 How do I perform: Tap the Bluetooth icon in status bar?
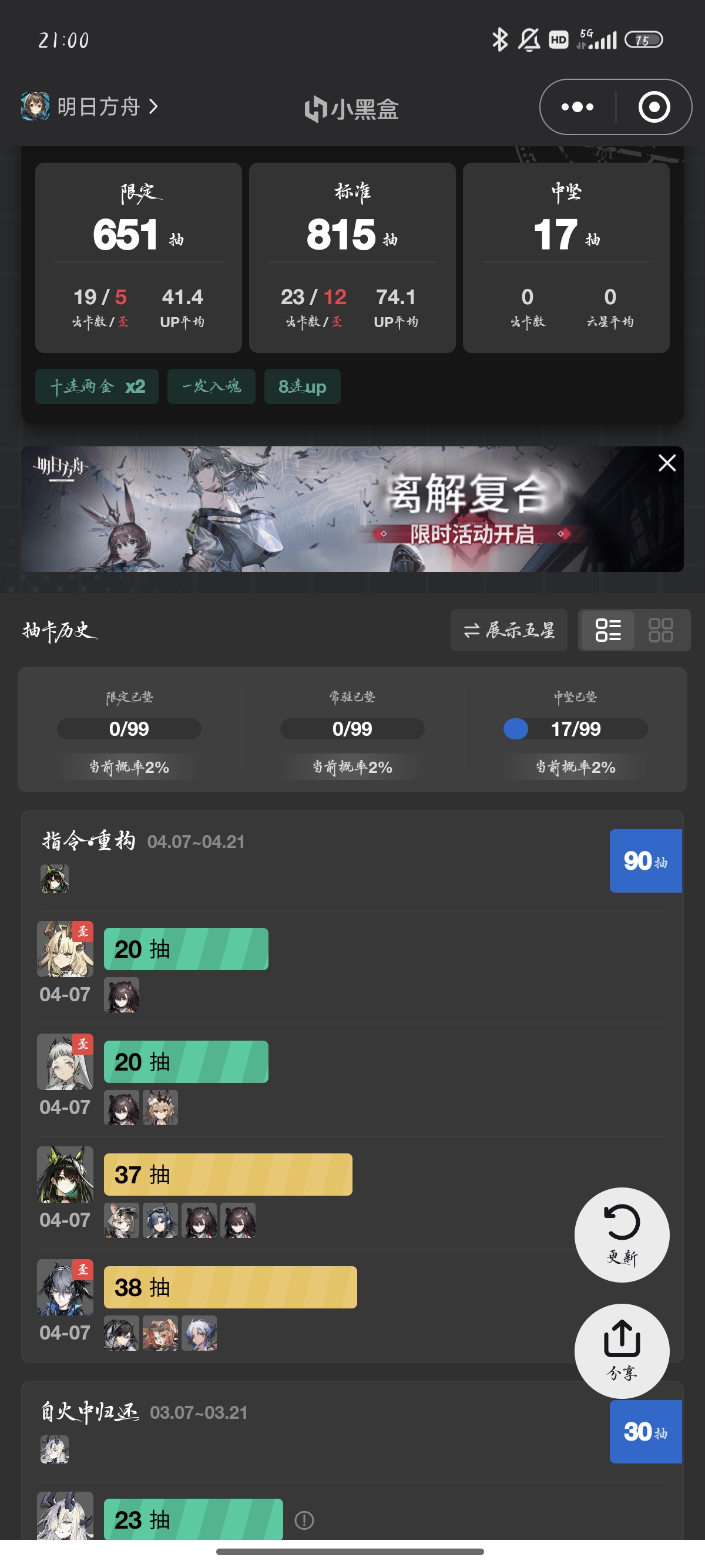point(500,40)
